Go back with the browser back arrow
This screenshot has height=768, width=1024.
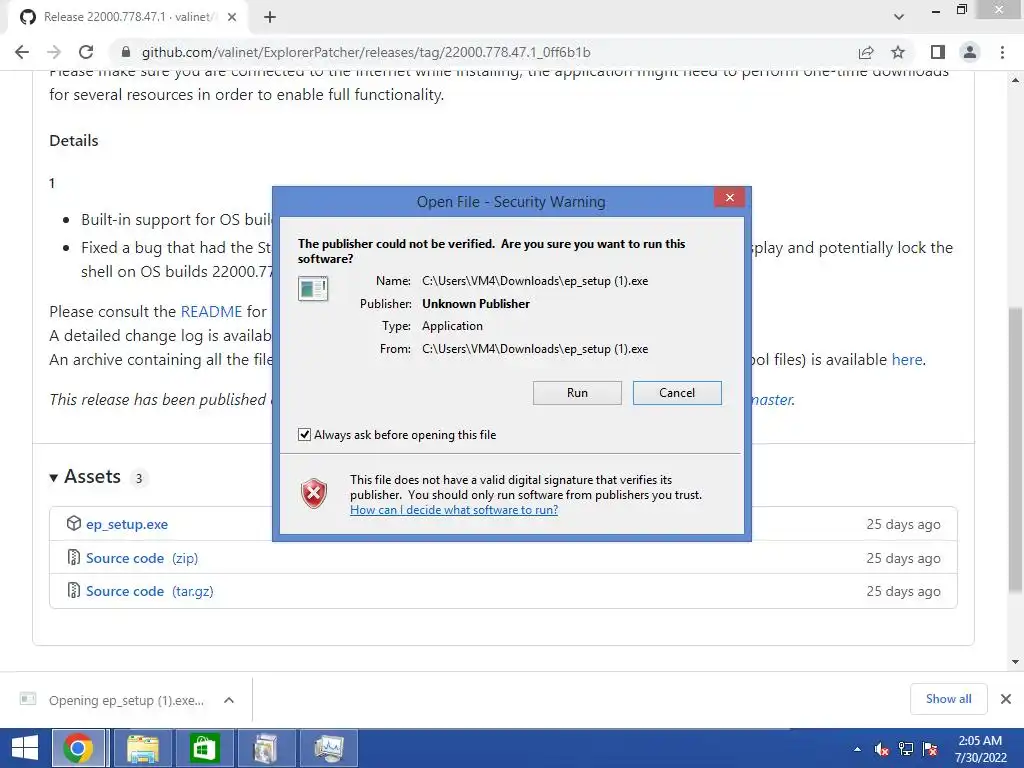[x=22, y=52]
